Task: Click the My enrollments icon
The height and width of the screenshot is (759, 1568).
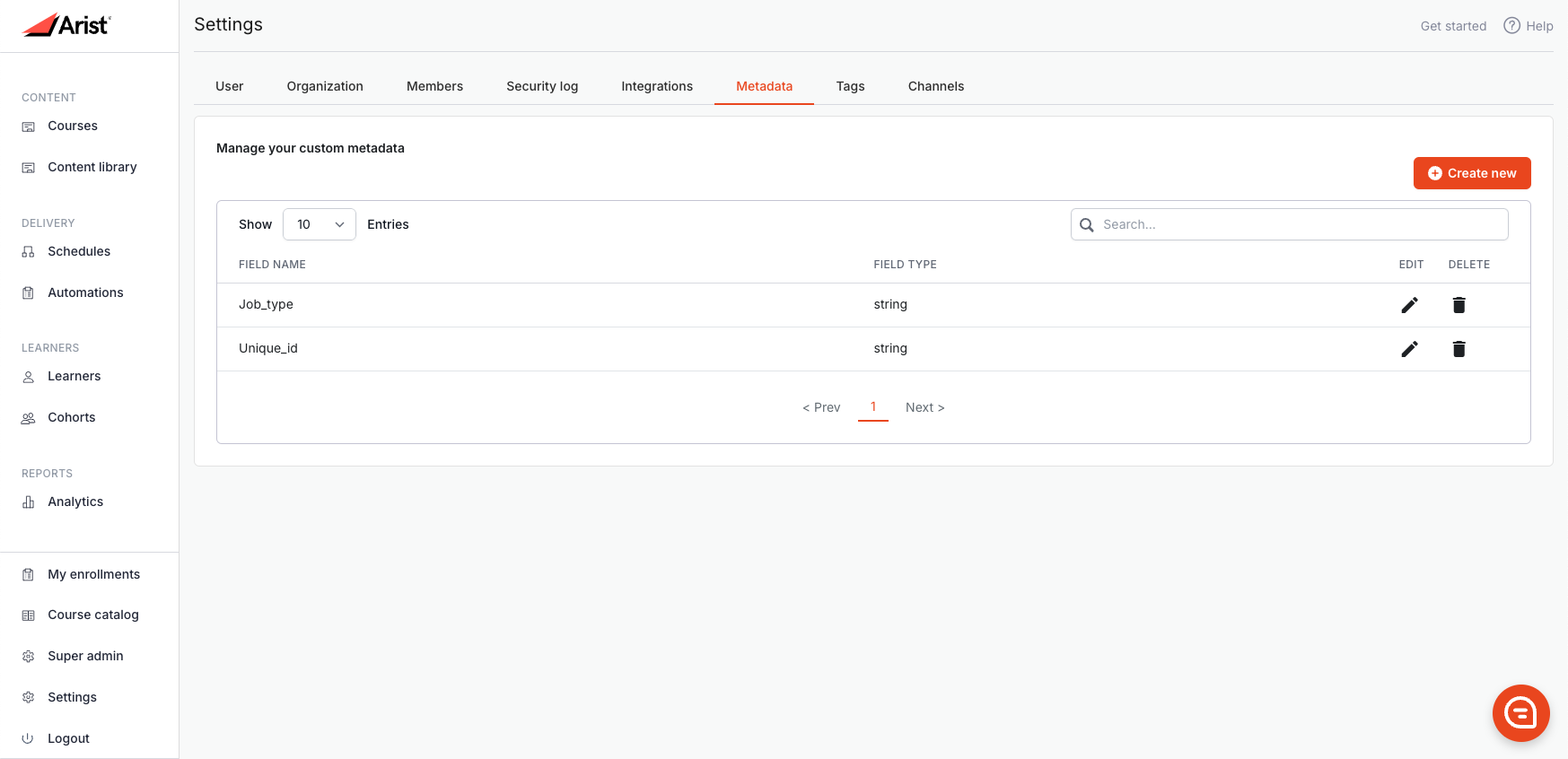Action: point(29,575)
